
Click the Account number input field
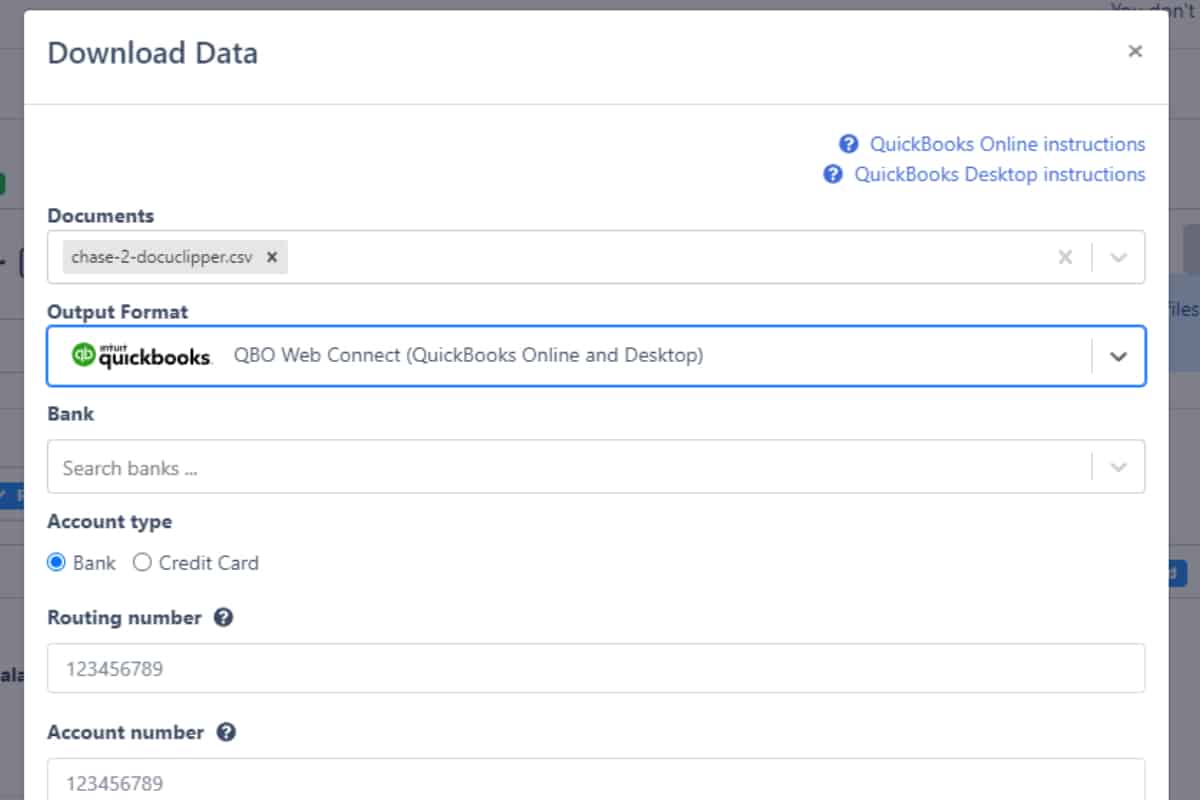(596, 781)
